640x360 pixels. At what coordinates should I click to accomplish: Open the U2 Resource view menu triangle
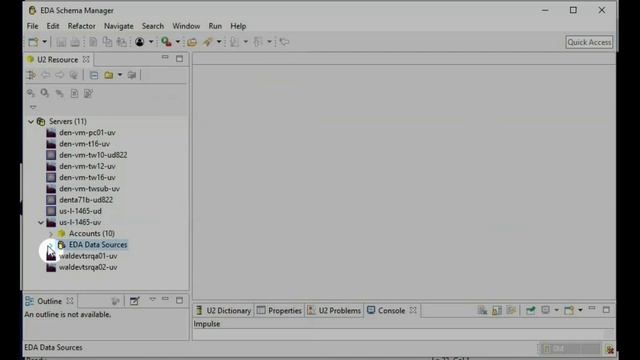click(x=33, y=107)
